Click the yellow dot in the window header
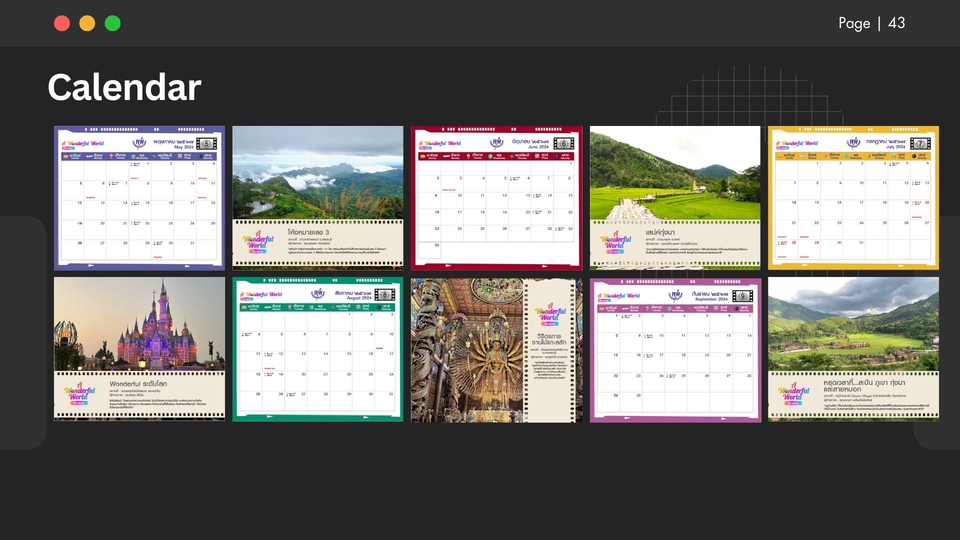 click(x=87, y=23)
